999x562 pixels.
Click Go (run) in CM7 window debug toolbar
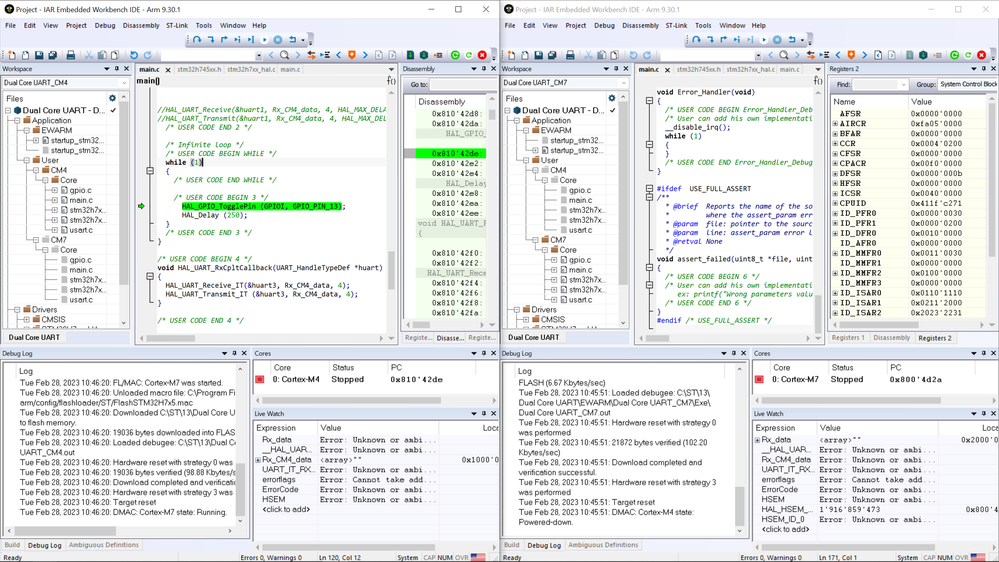pyautogui.click(x=763, y=40)
